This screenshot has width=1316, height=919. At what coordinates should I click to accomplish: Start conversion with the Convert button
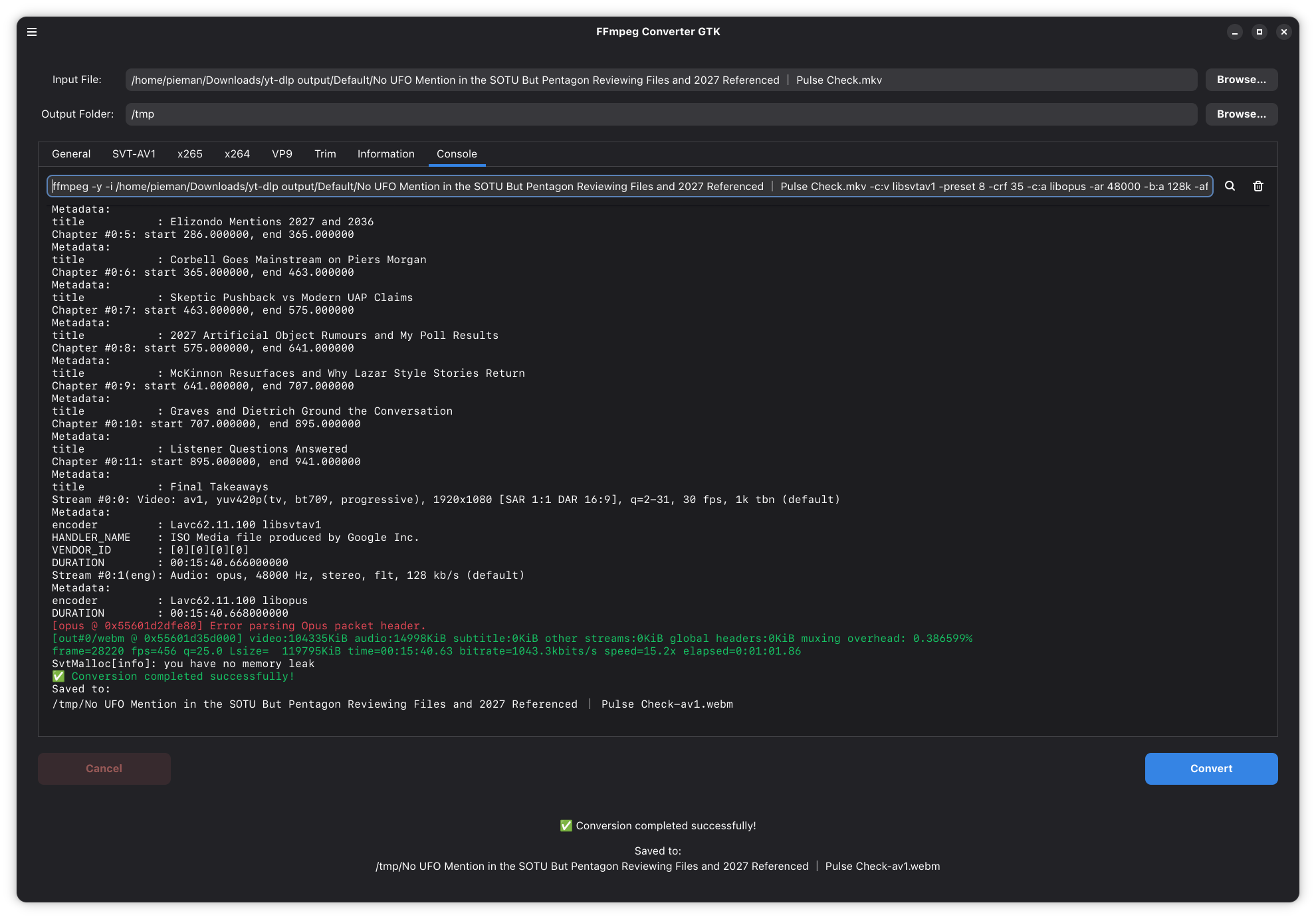[1210, 768]
